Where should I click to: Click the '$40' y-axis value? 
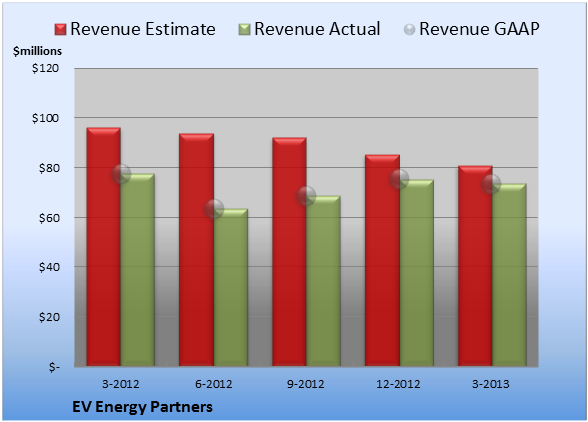point(49,267)
